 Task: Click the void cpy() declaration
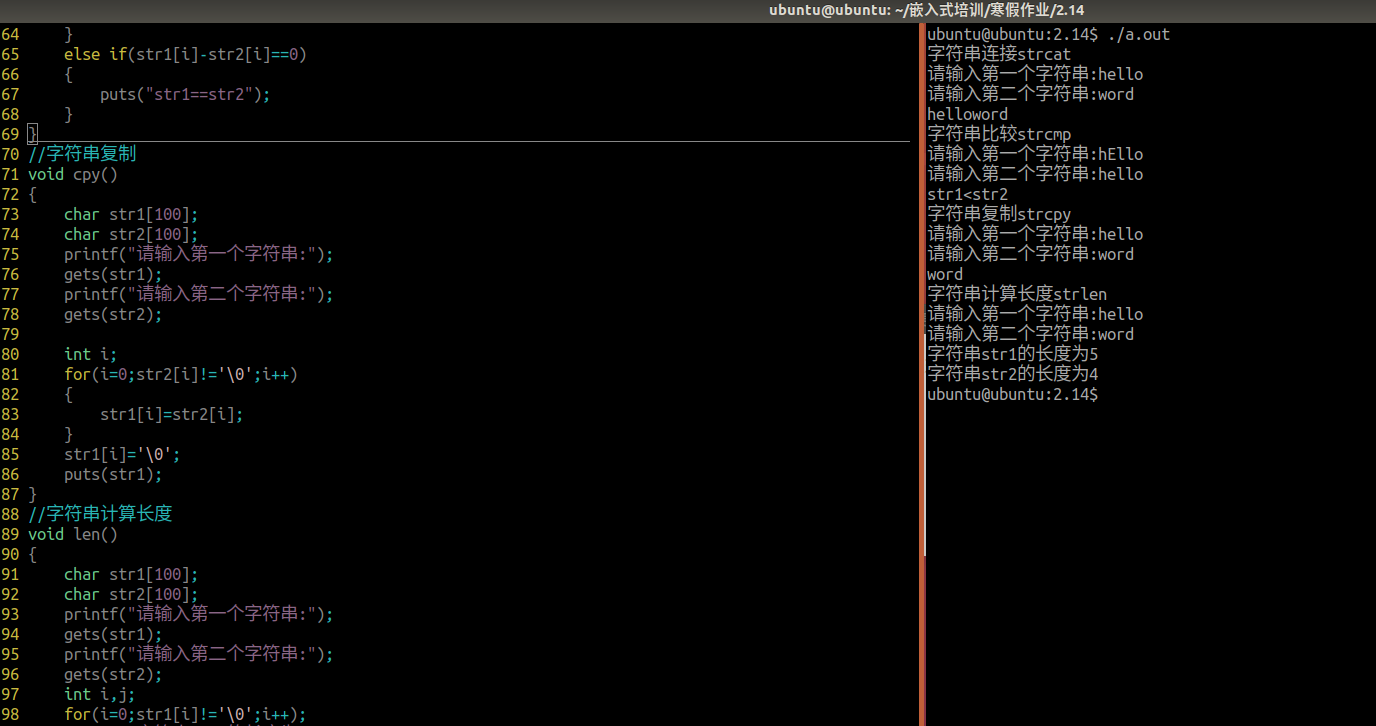[73, 174]
